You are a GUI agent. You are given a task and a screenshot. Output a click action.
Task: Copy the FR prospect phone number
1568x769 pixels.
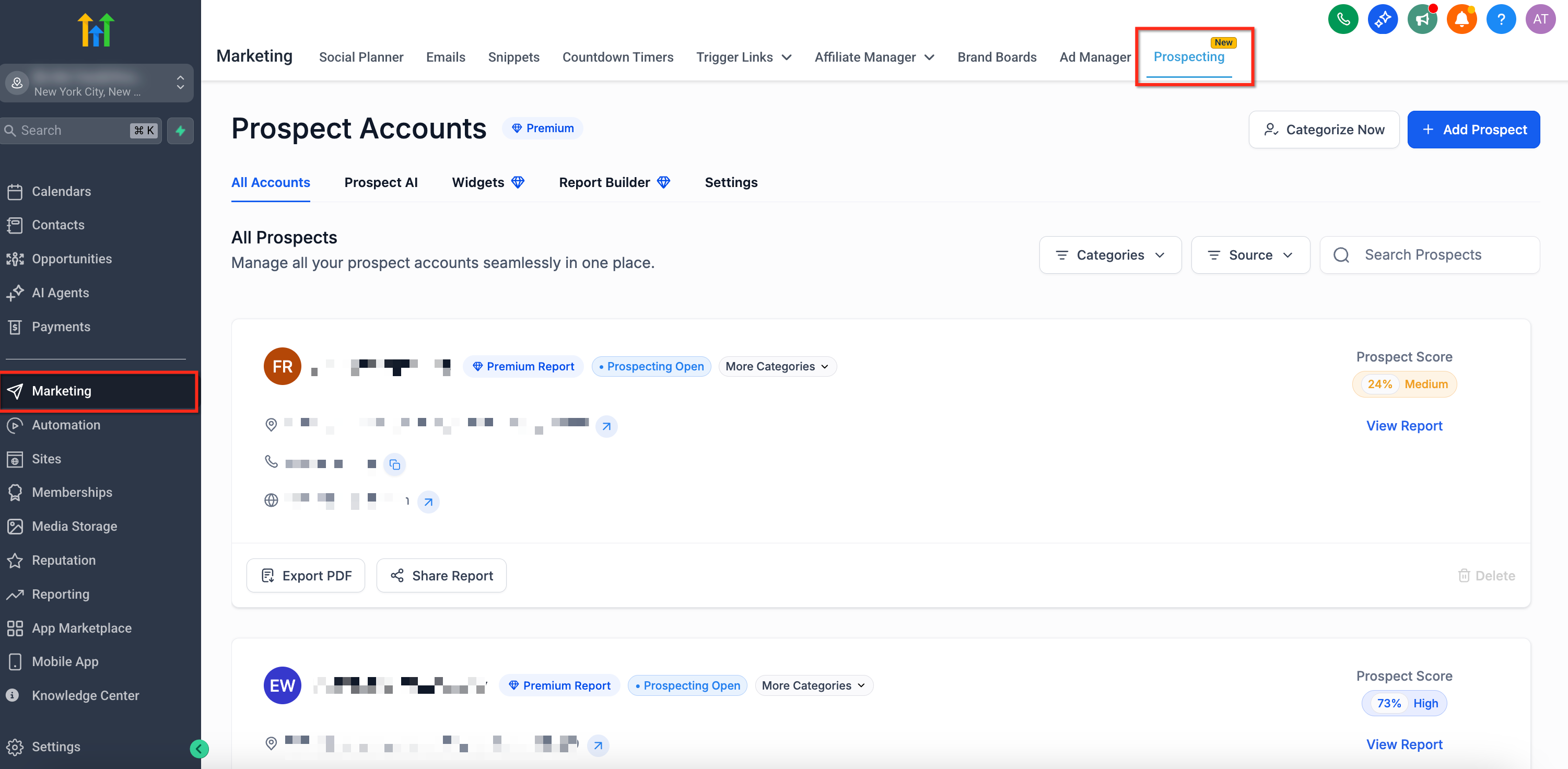click(x=394, y=464)
